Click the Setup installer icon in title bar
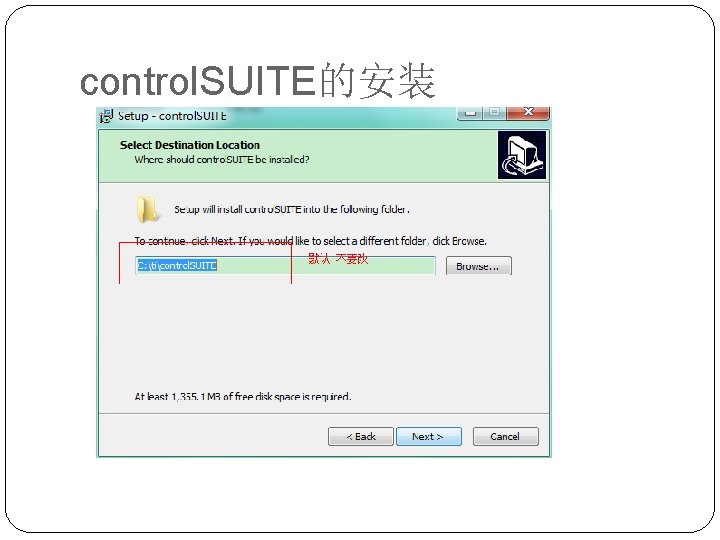 [x=106, y=116]
